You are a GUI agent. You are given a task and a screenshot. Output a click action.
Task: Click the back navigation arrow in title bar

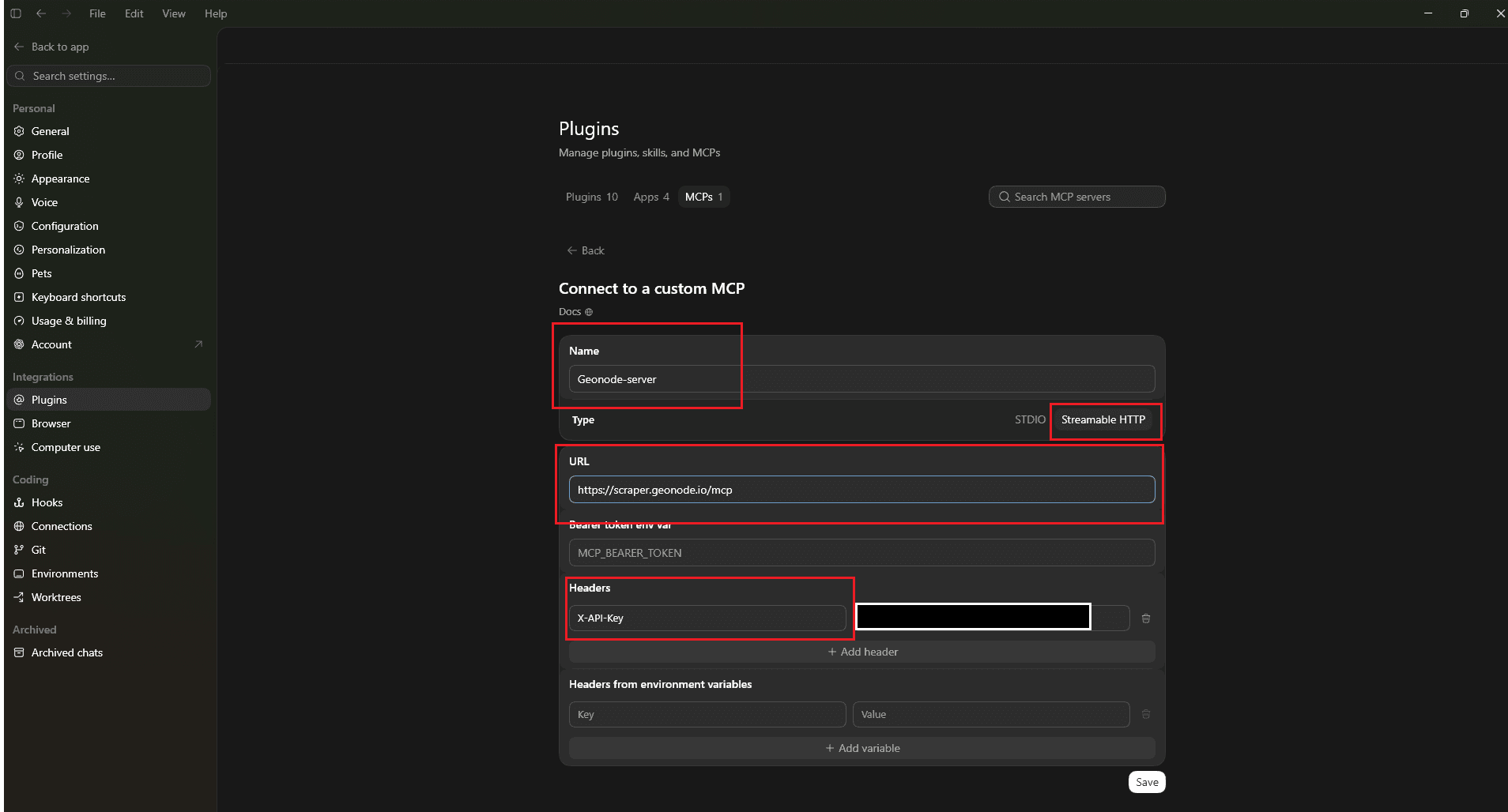(41, 13)
